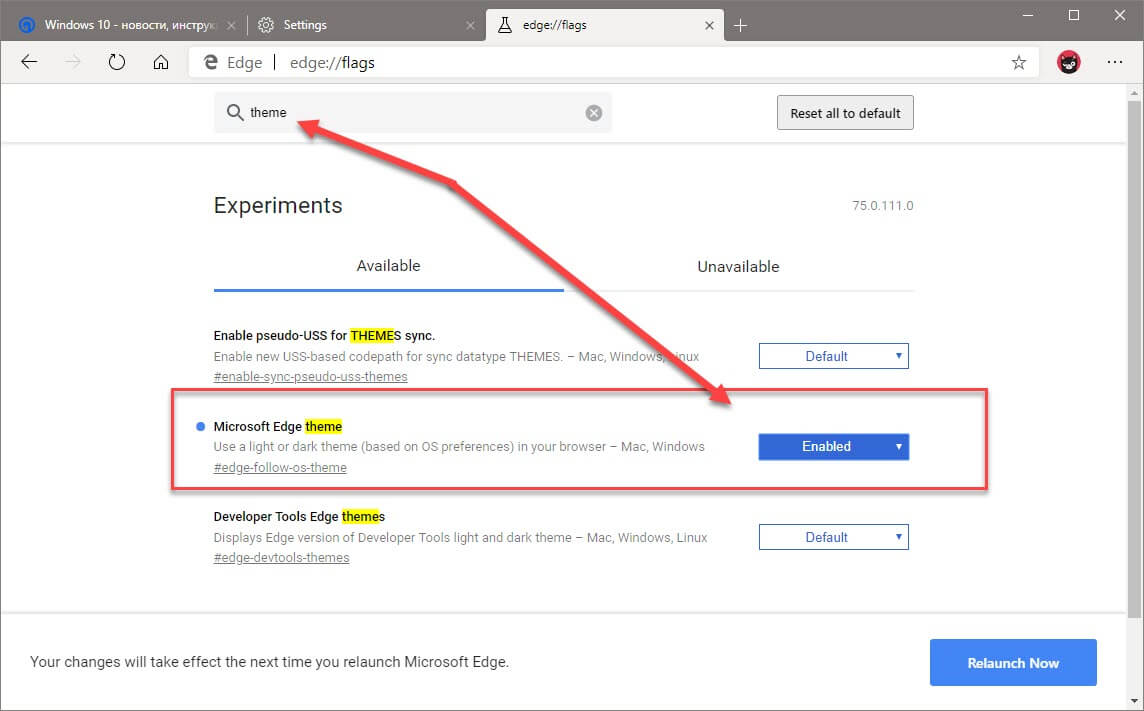This screenshot has height=711, width=1144.
Task: Go back with the Back arrow
Action: point(29,62)
